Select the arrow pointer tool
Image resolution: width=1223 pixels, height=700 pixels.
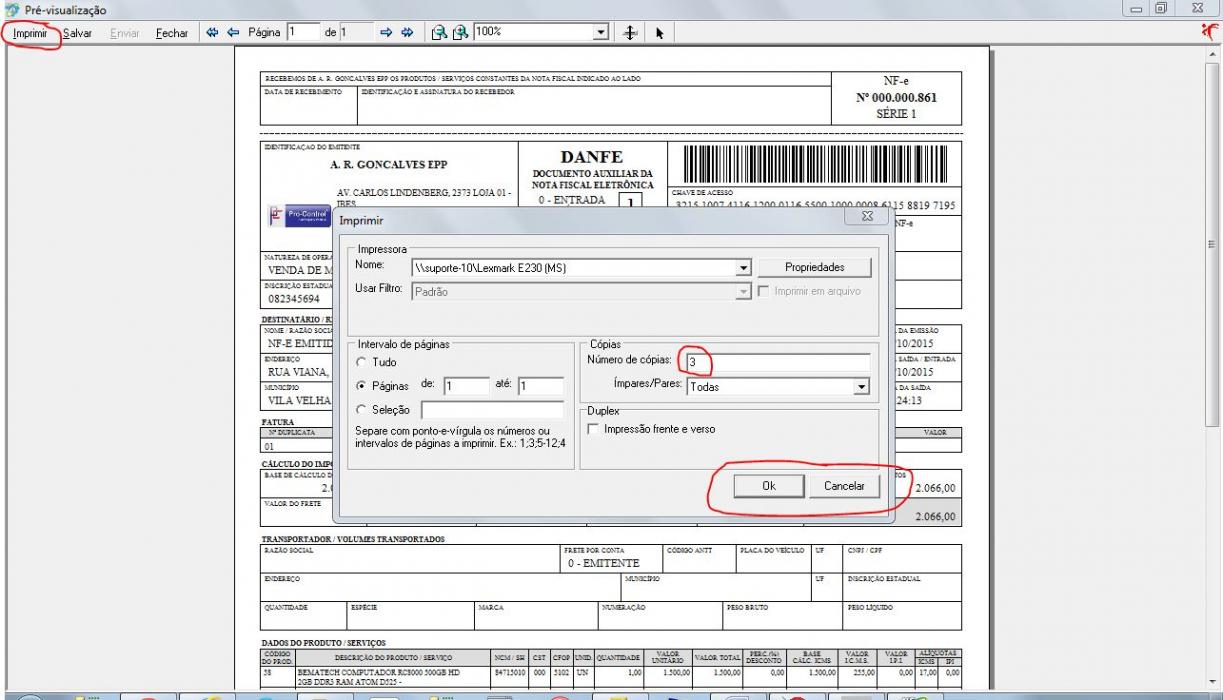[659, 33]
